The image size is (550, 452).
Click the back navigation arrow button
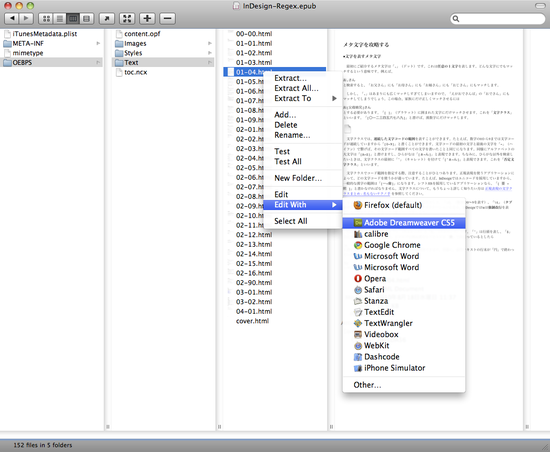click(12, 18)
